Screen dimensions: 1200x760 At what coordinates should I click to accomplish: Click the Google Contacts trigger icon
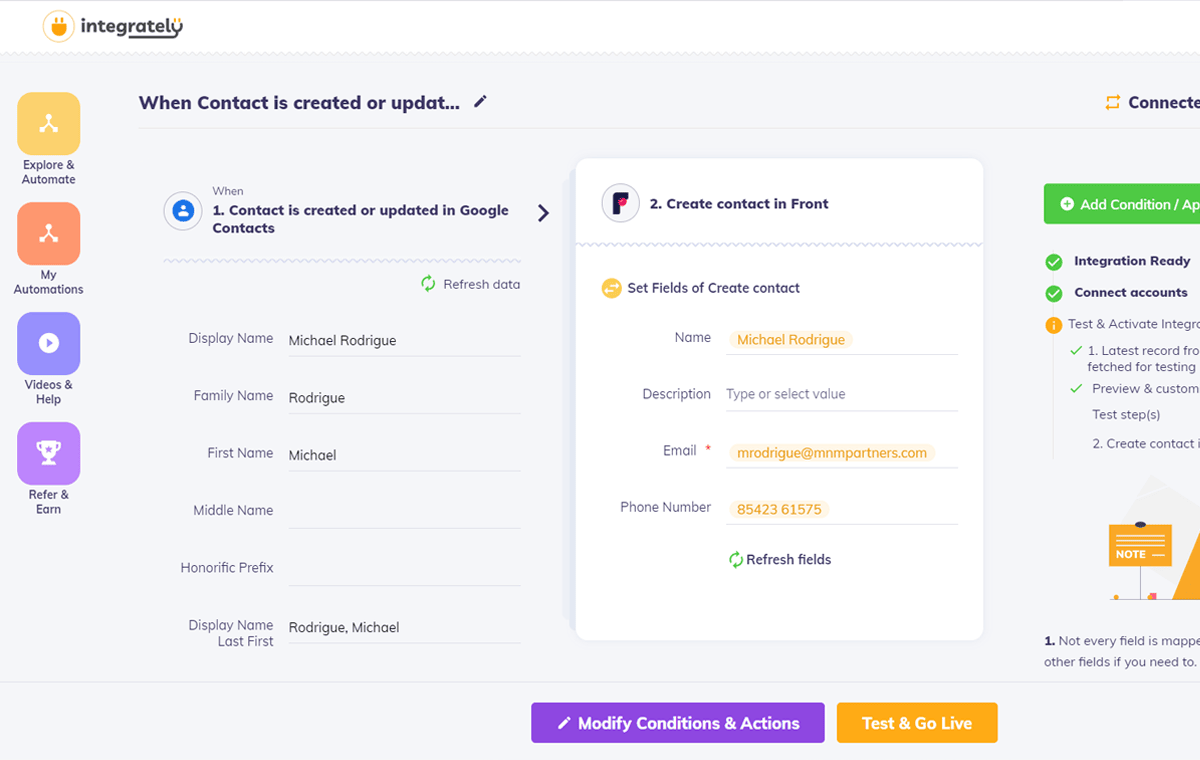point(181,211)
